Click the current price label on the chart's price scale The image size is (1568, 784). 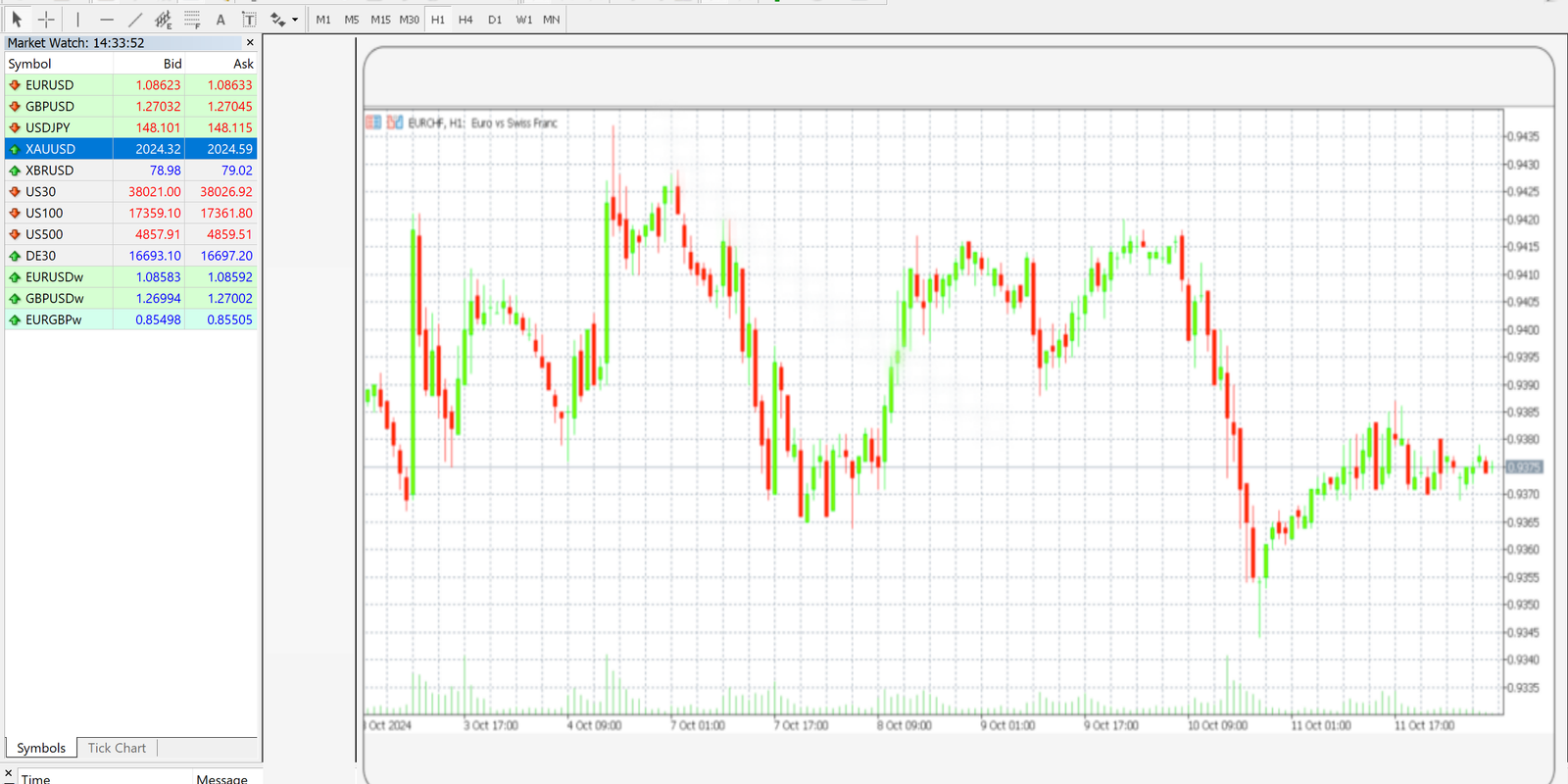tap(1524, 466)
